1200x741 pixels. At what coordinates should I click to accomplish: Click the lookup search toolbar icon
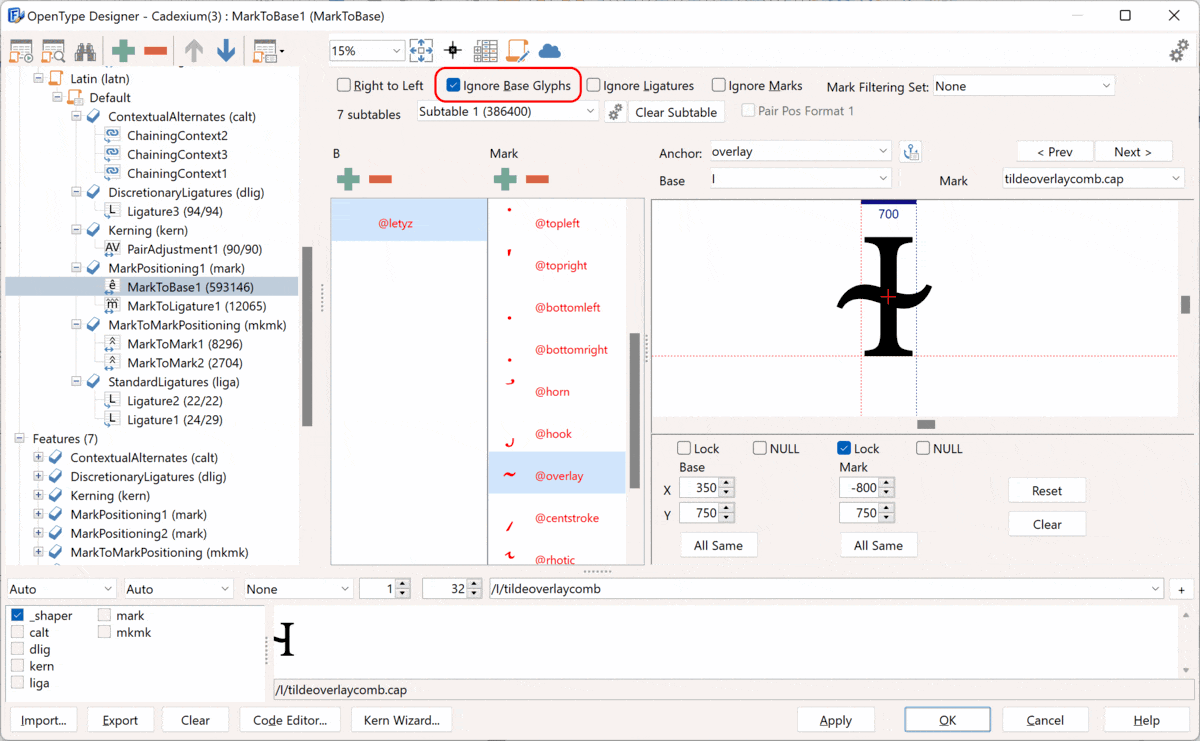pyautogui.click(x=53, y=51)
